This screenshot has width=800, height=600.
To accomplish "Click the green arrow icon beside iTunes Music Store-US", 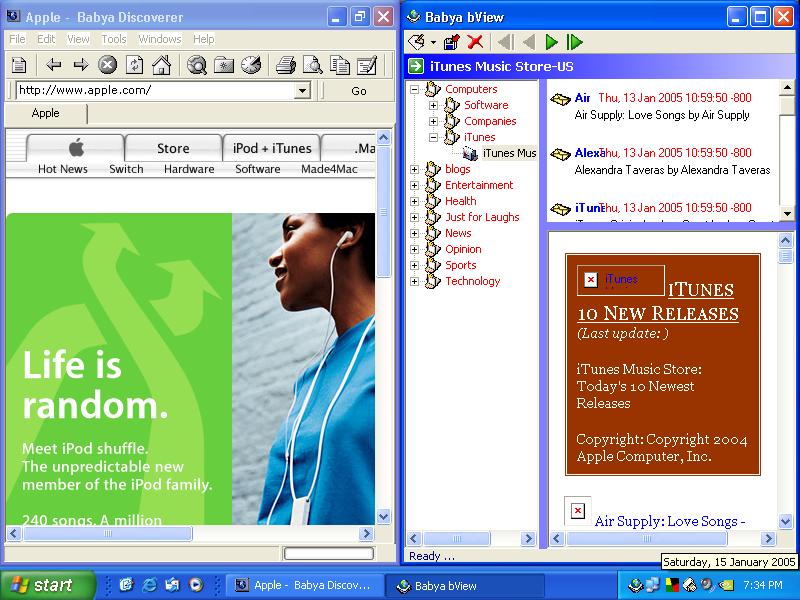I will (416, 66).
